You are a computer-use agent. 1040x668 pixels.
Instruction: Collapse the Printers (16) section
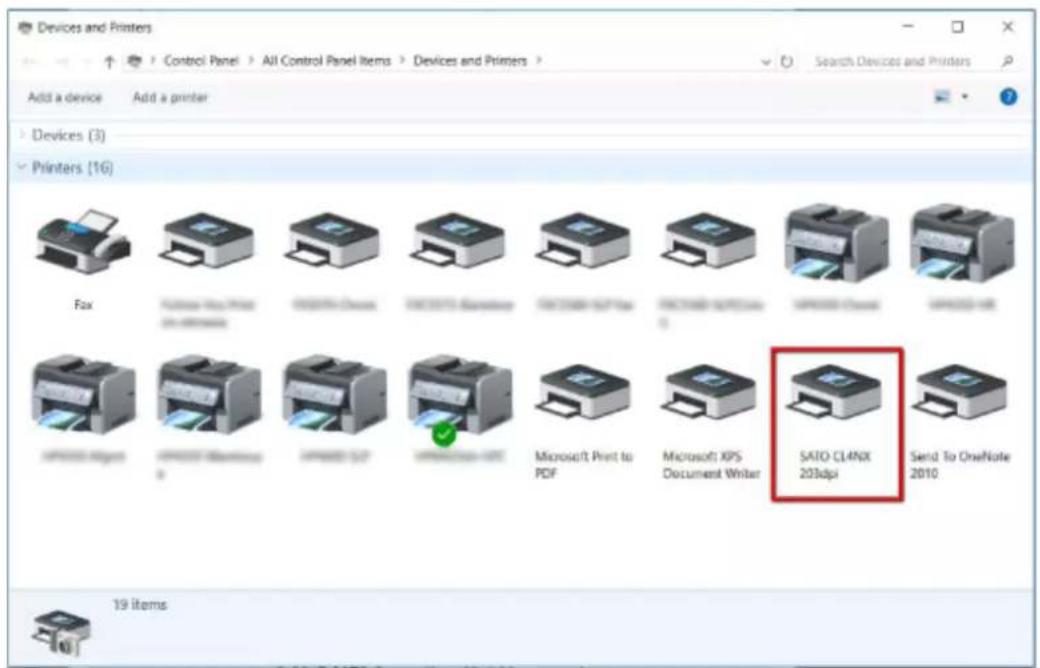22,167
